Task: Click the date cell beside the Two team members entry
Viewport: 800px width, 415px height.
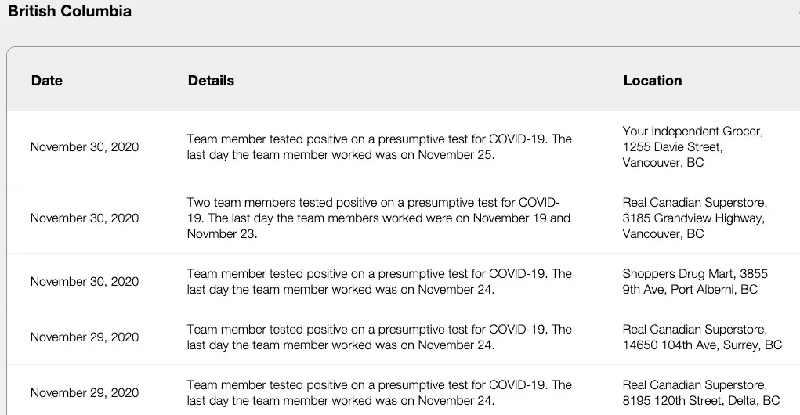Action: (84, 218)
